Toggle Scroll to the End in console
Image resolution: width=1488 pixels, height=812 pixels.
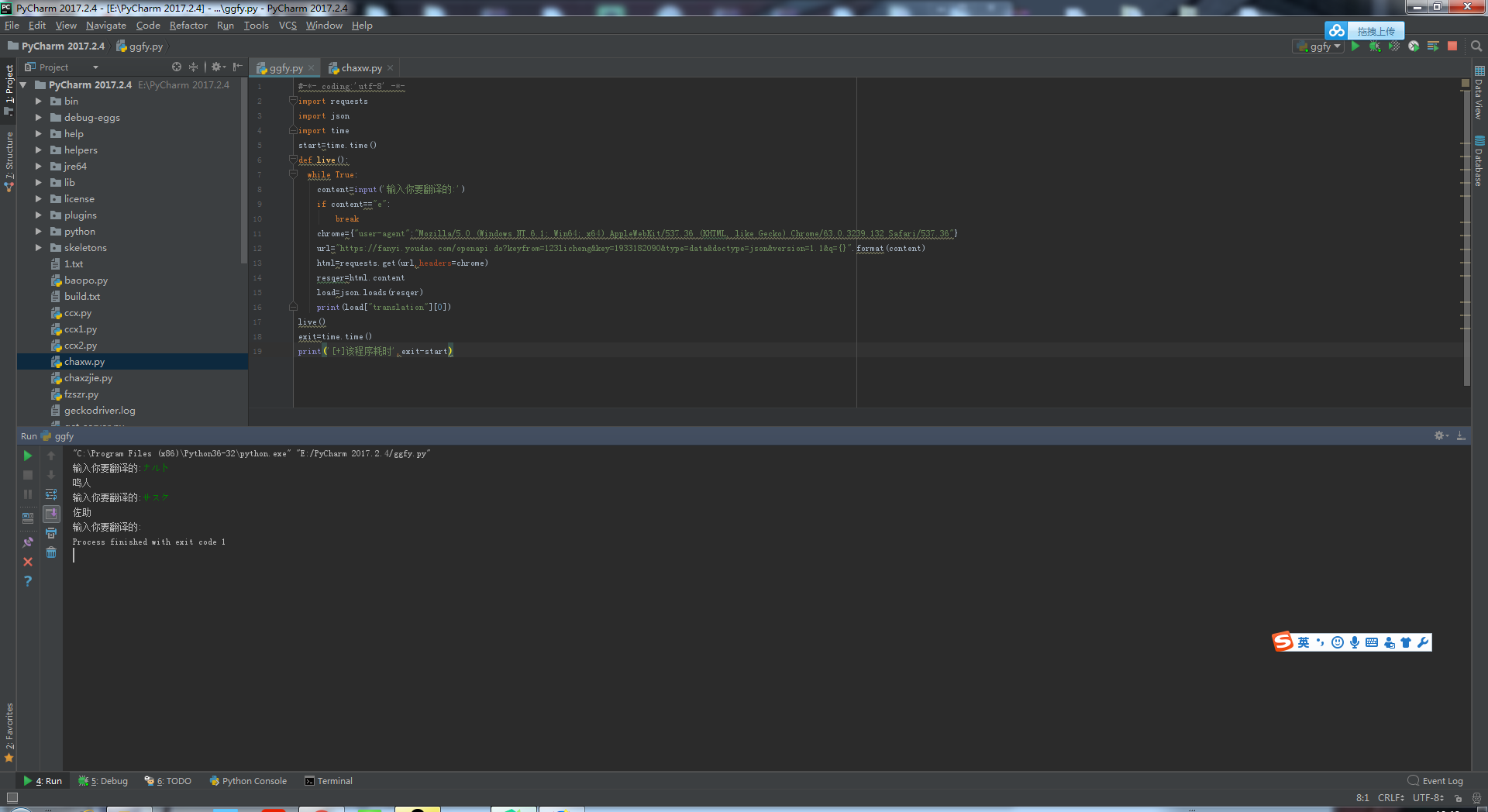tap(51, 514)
